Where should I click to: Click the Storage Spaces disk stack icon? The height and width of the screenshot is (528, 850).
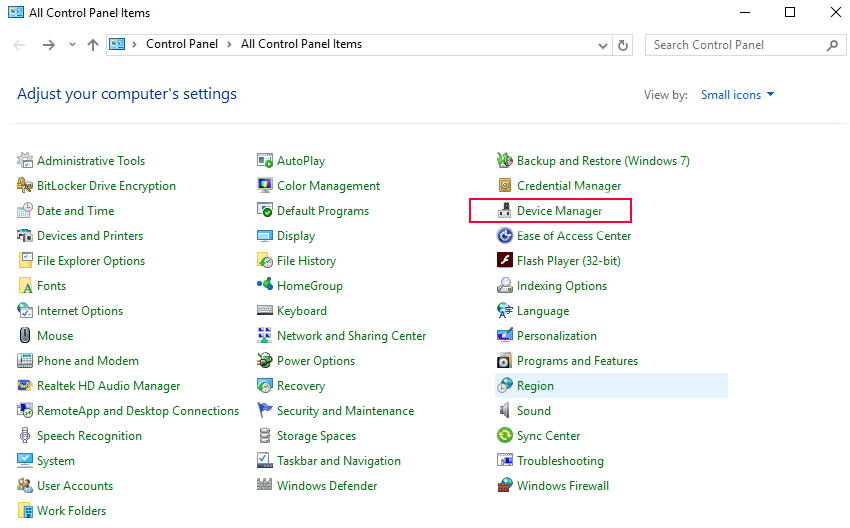pyautogui.click(x=265, y=435)
